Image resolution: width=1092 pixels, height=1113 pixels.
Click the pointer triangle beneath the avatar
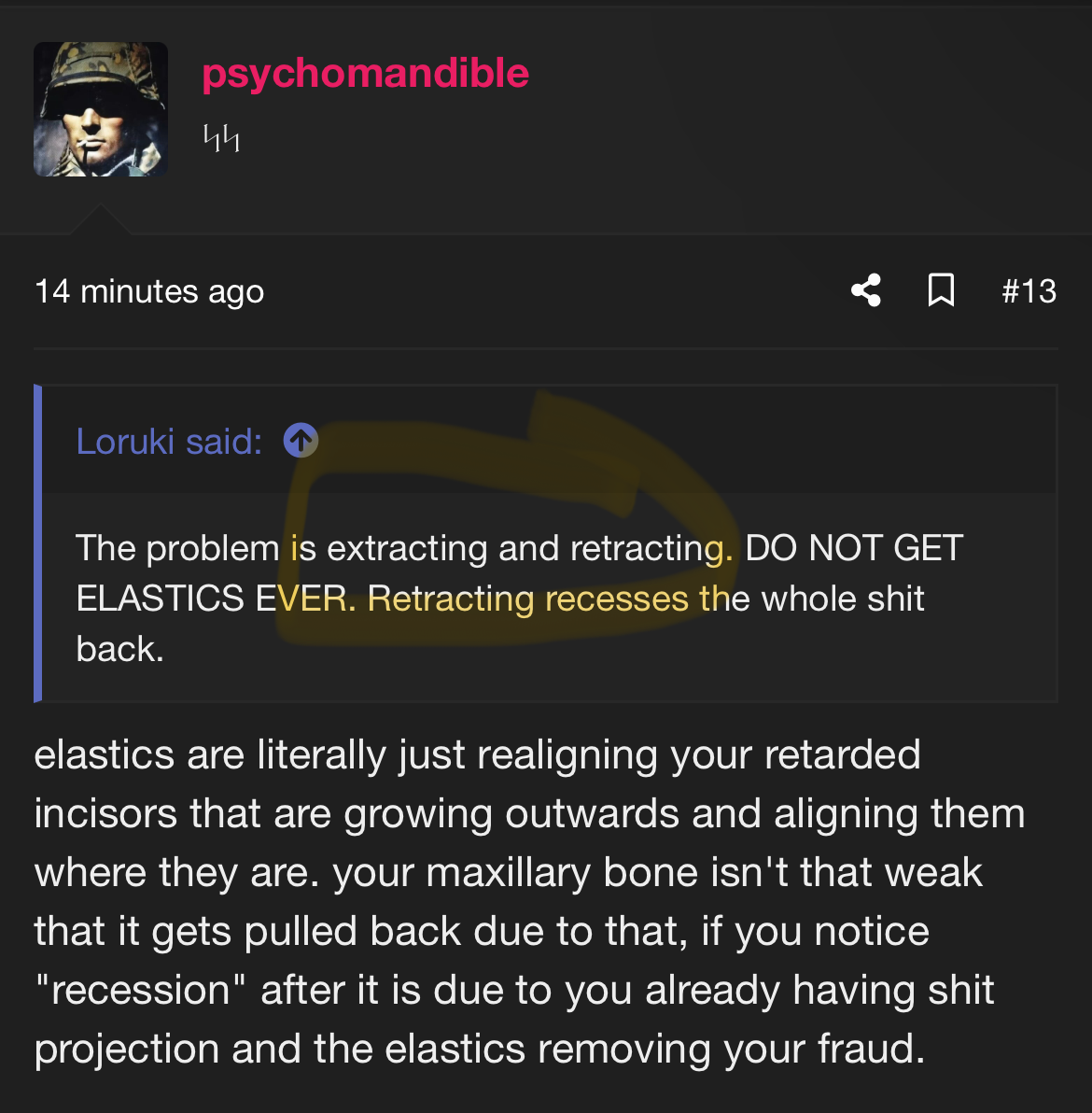click(100, 219)
